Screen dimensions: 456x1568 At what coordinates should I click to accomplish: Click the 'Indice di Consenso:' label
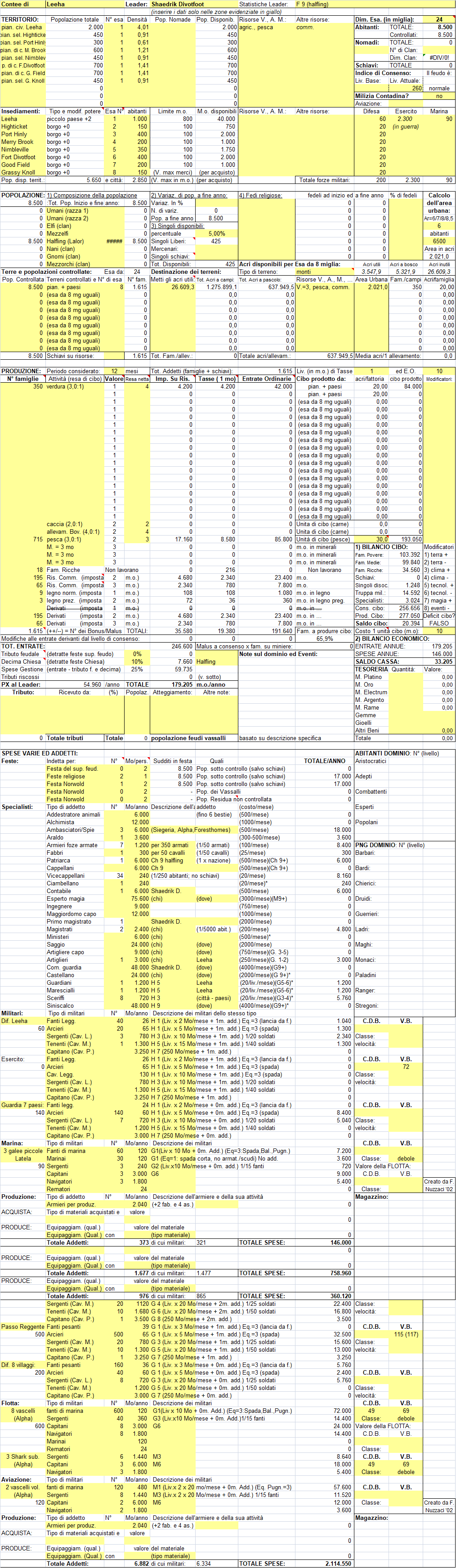pyautogui.click(x=383, y=73)
